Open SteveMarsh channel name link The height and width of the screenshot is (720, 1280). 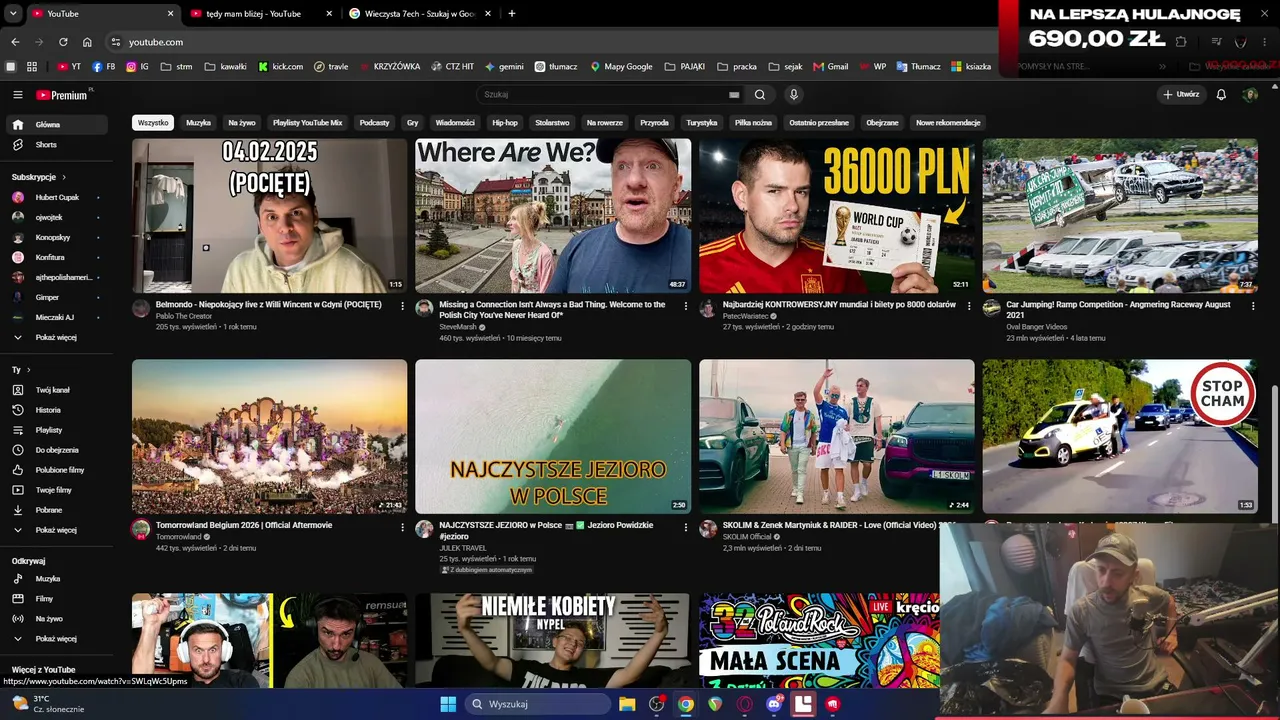click(458, 327)
